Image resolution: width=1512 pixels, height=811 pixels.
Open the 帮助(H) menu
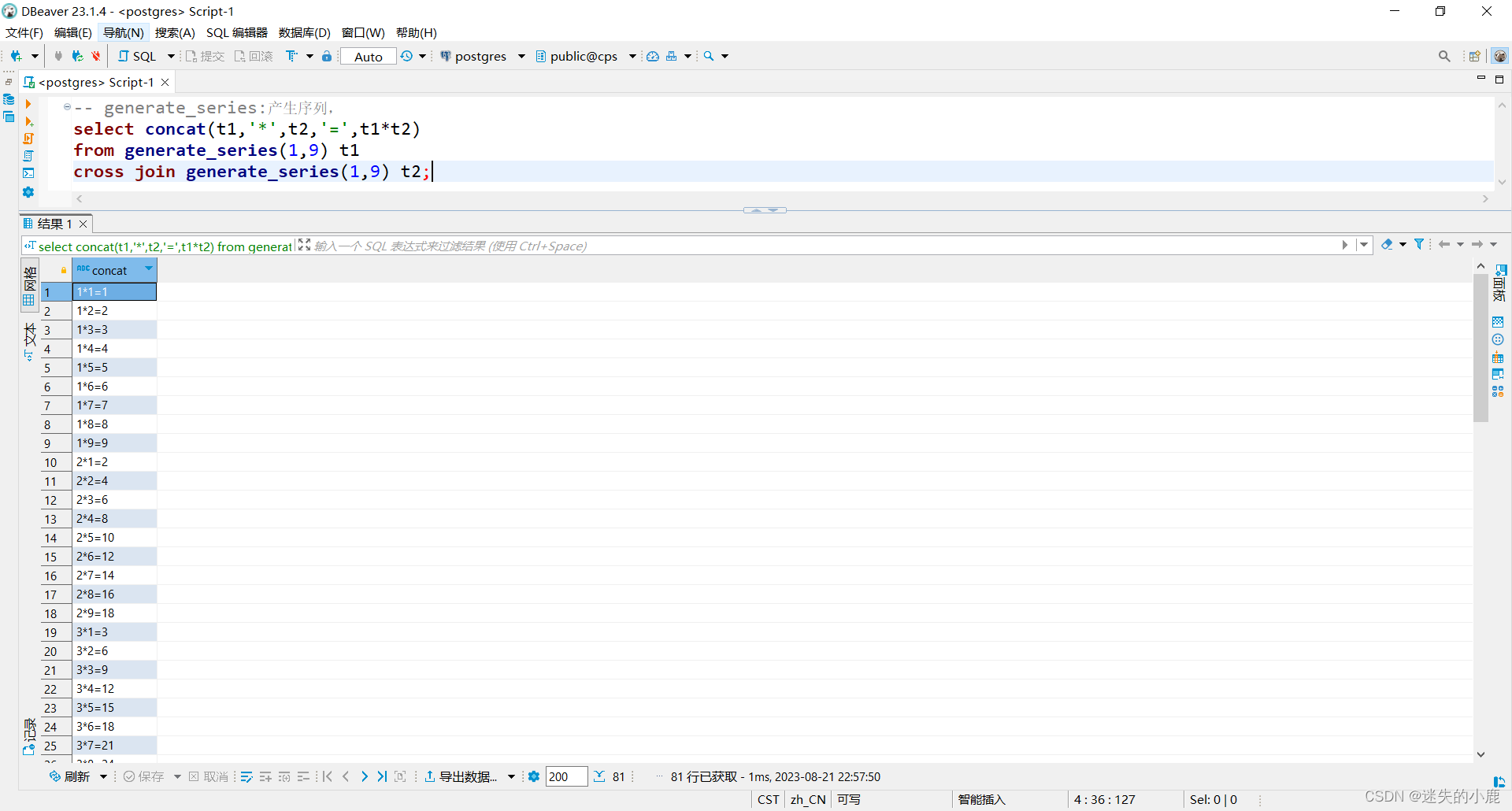point(417,32)
